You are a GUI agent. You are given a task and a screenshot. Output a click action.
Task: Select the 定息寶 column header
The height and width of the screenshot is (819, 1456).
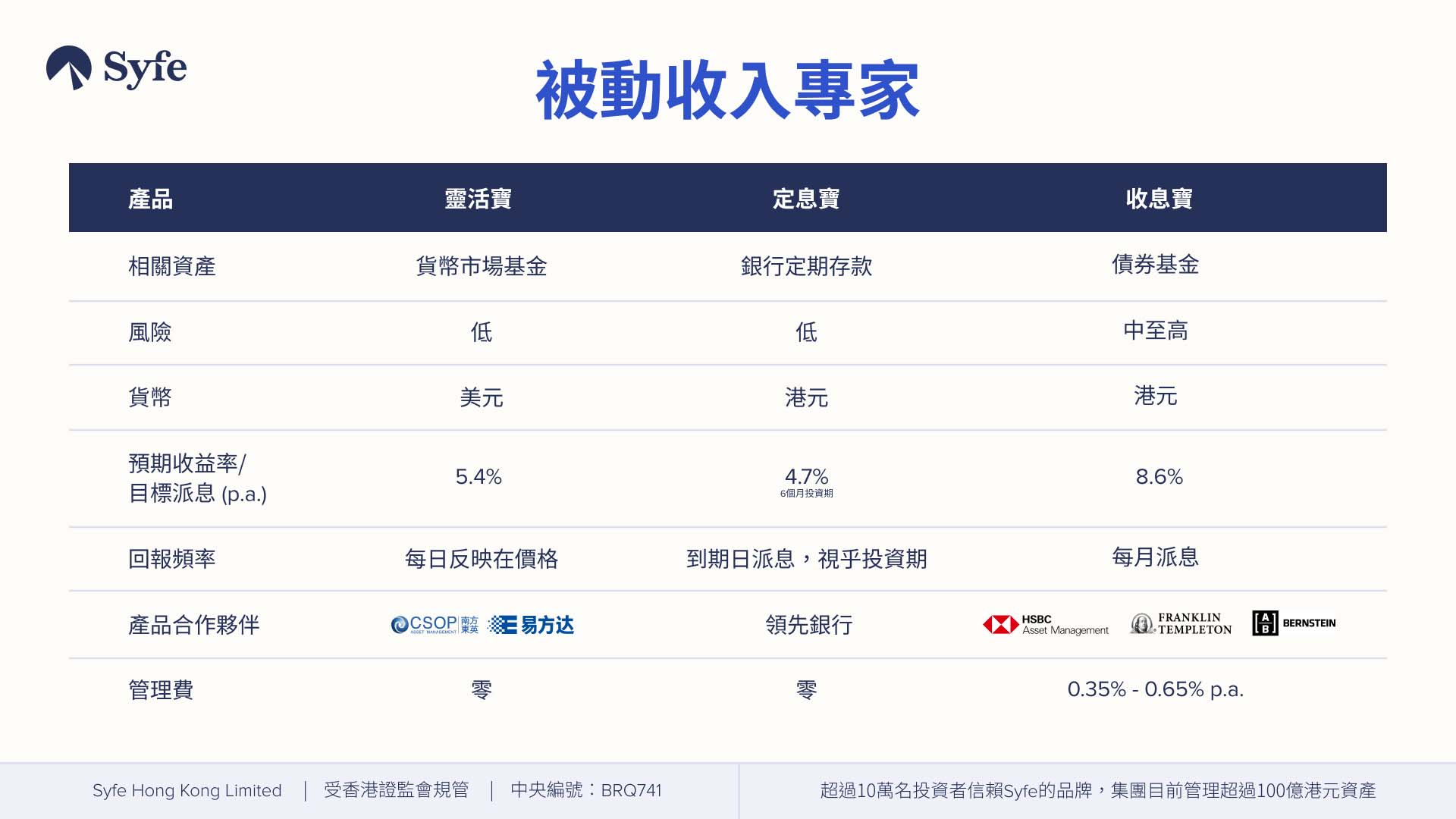coord(806,199)
